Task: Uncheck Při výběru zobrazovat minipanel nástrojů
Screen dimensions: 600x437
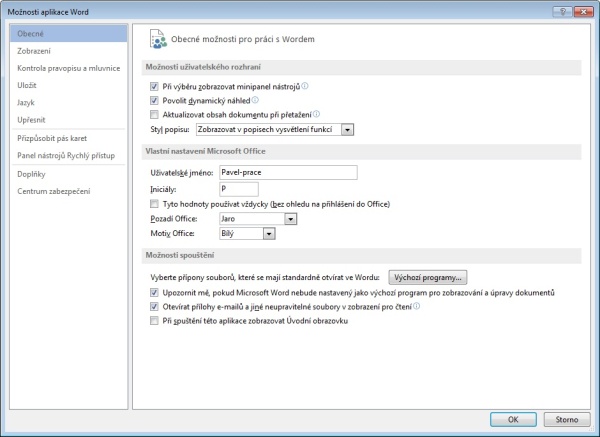Action: coord(154,86)
